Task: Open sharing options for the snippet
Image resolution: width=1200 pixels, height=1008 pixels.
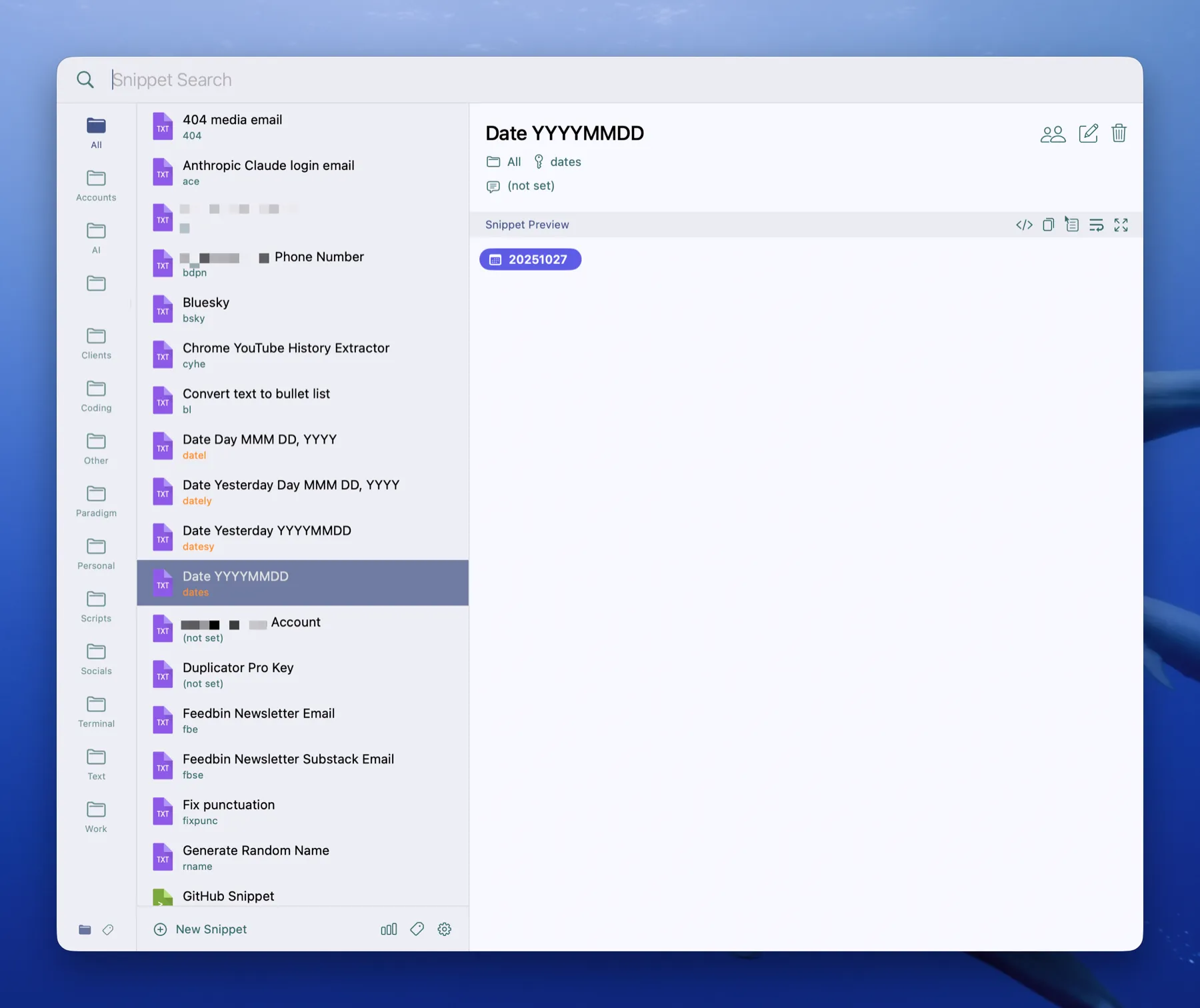Action: point(1053,133)
